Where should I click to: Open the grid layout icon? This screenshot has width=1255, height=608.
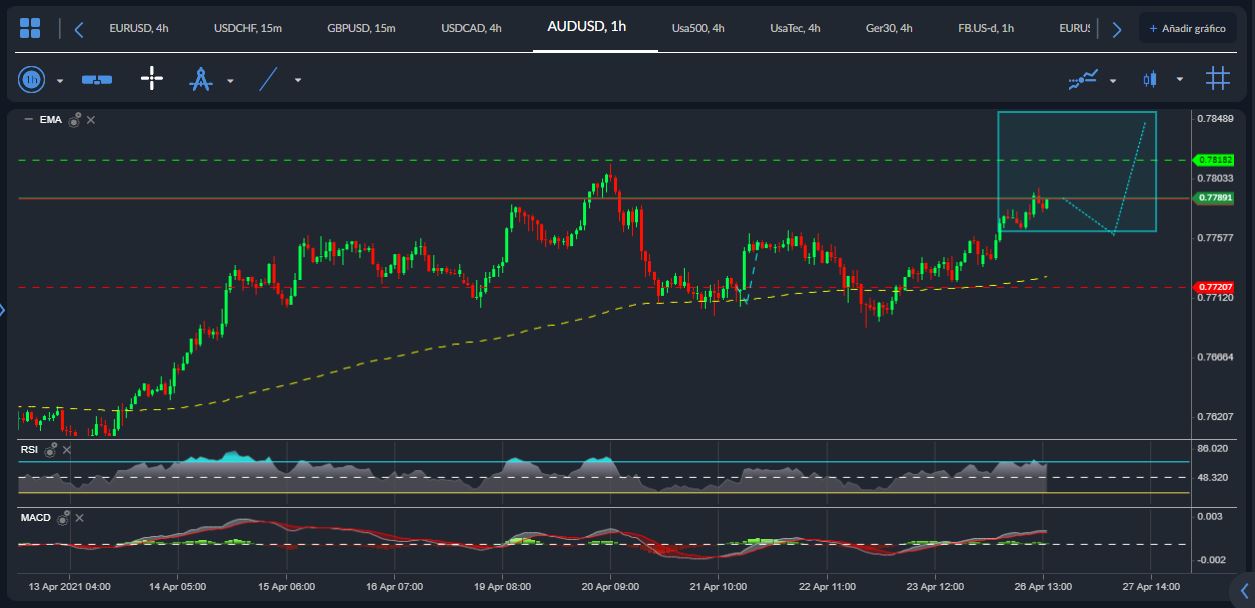pos(1219,78)
